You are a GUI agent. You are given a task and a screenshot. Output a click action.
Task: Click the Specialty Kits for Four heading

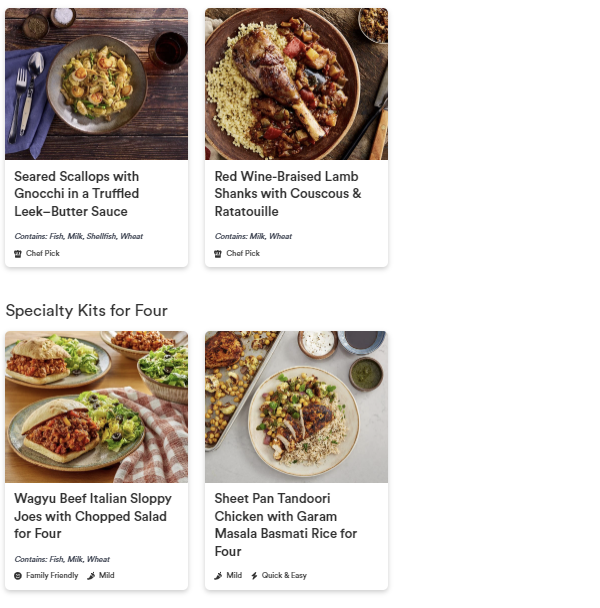87,310
